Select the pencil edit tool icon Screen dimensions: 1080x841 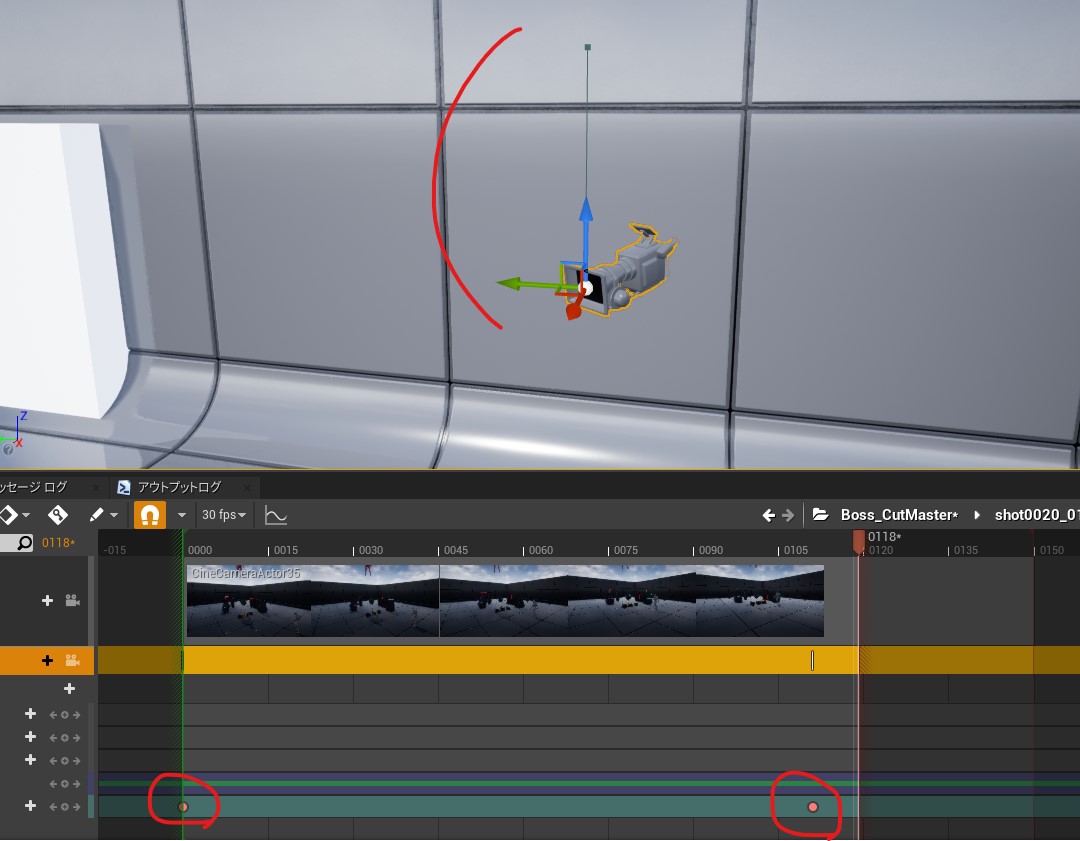click(96, 515)
